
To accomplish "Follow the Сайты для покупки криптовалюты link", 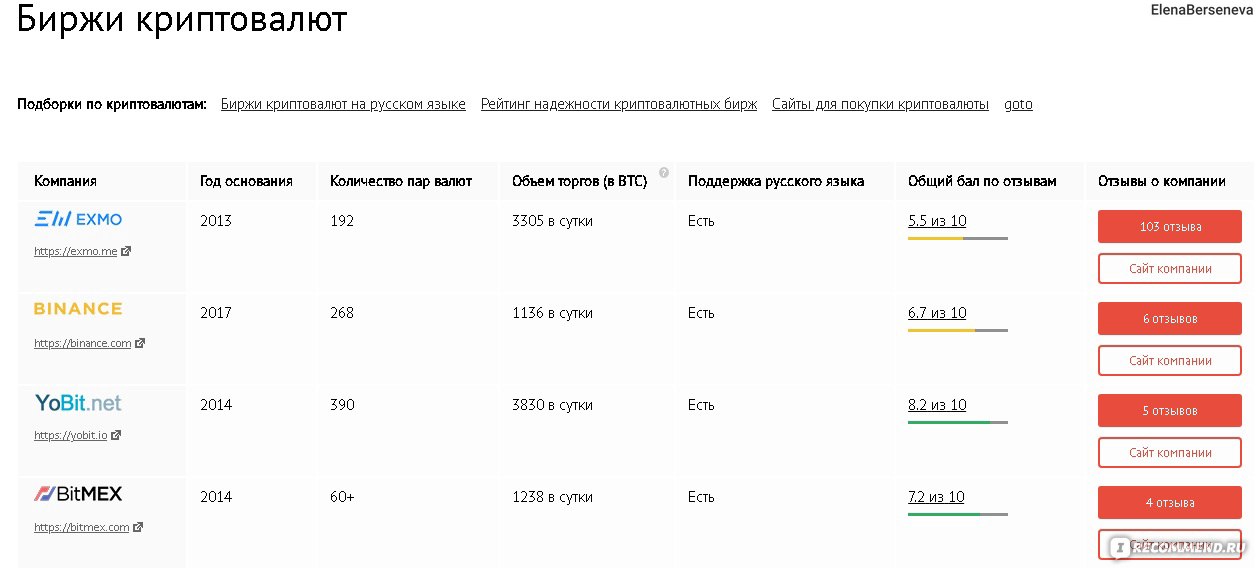I will coord(880,104).
